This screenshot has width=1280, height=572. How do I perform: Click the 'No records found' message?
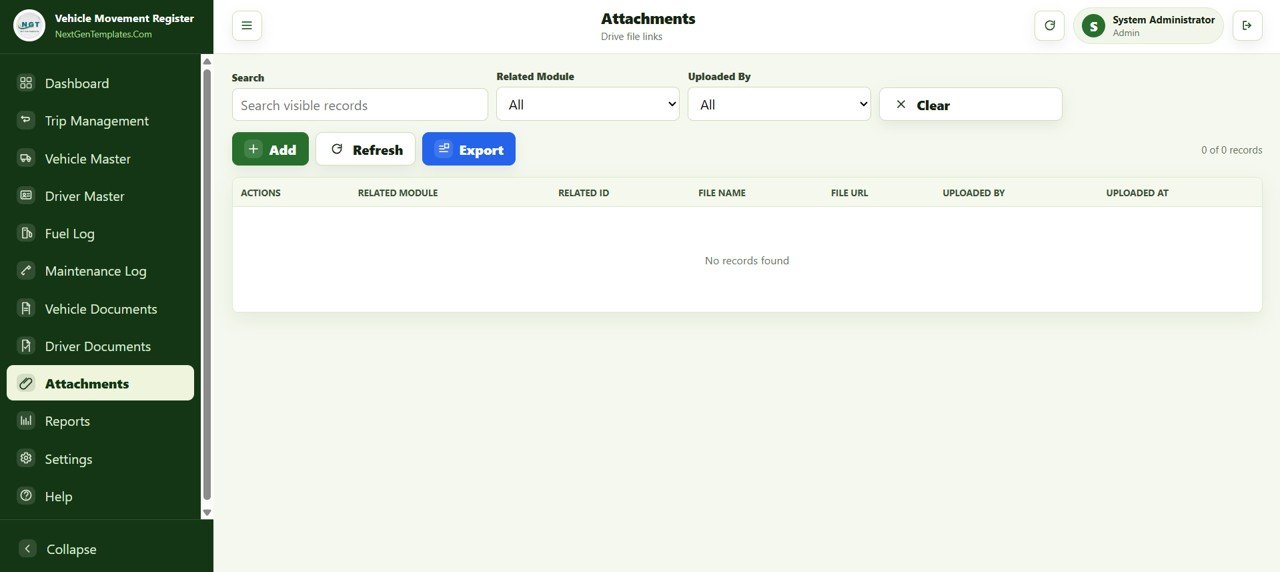(x=747, y=260)
